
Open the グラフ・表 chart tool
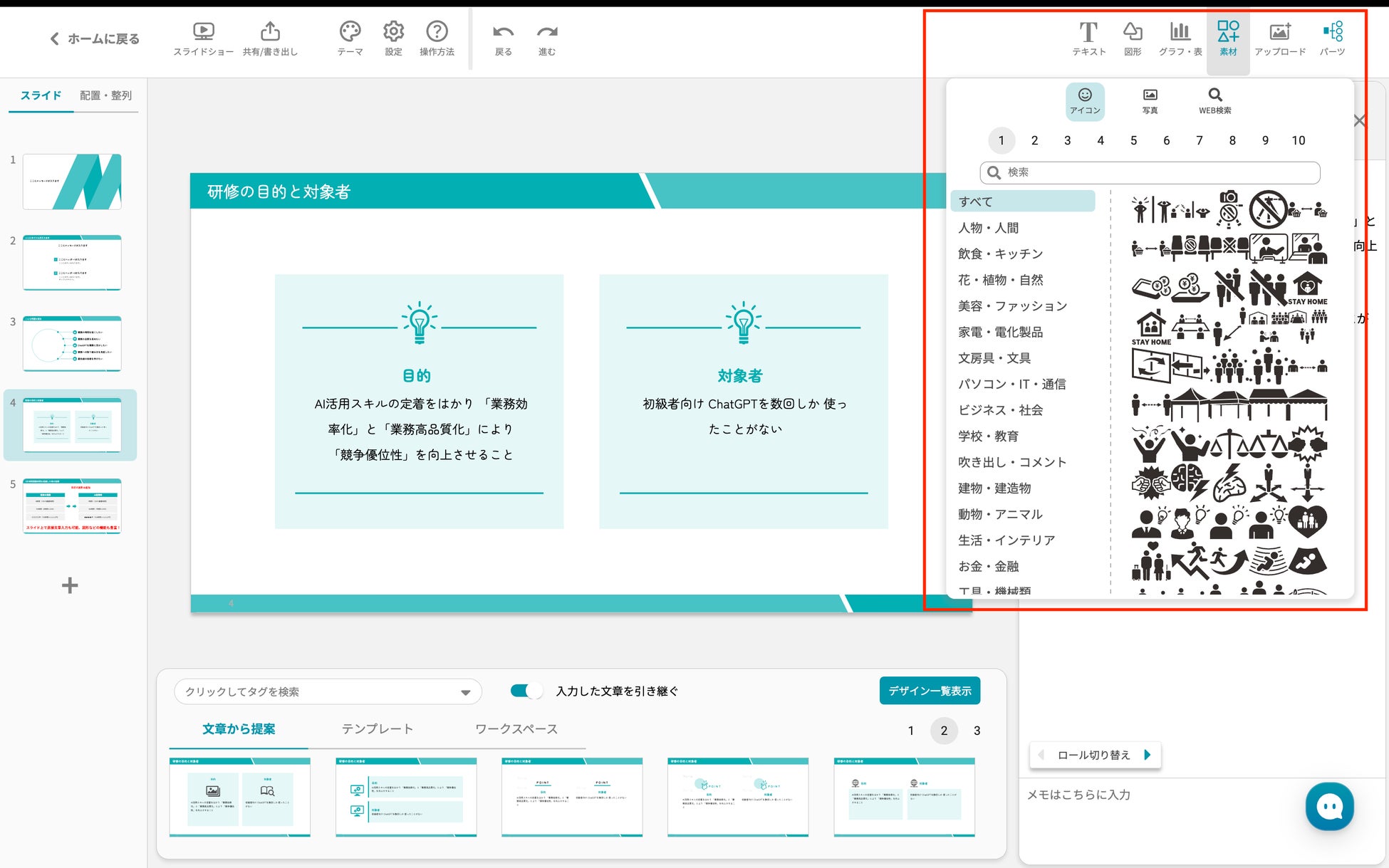coord(1180,32)
